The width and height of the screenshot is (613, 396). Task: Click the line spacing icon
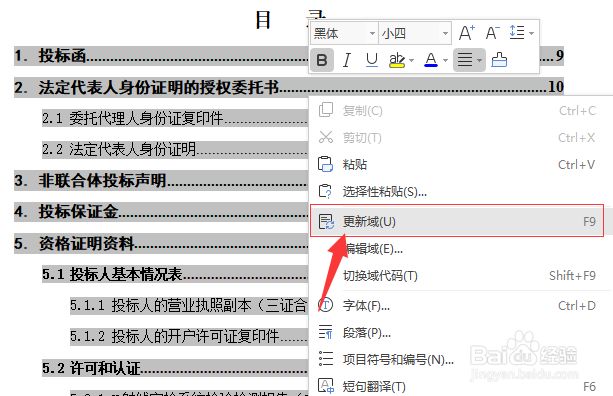pyautogui.click(x=517, y=32)
